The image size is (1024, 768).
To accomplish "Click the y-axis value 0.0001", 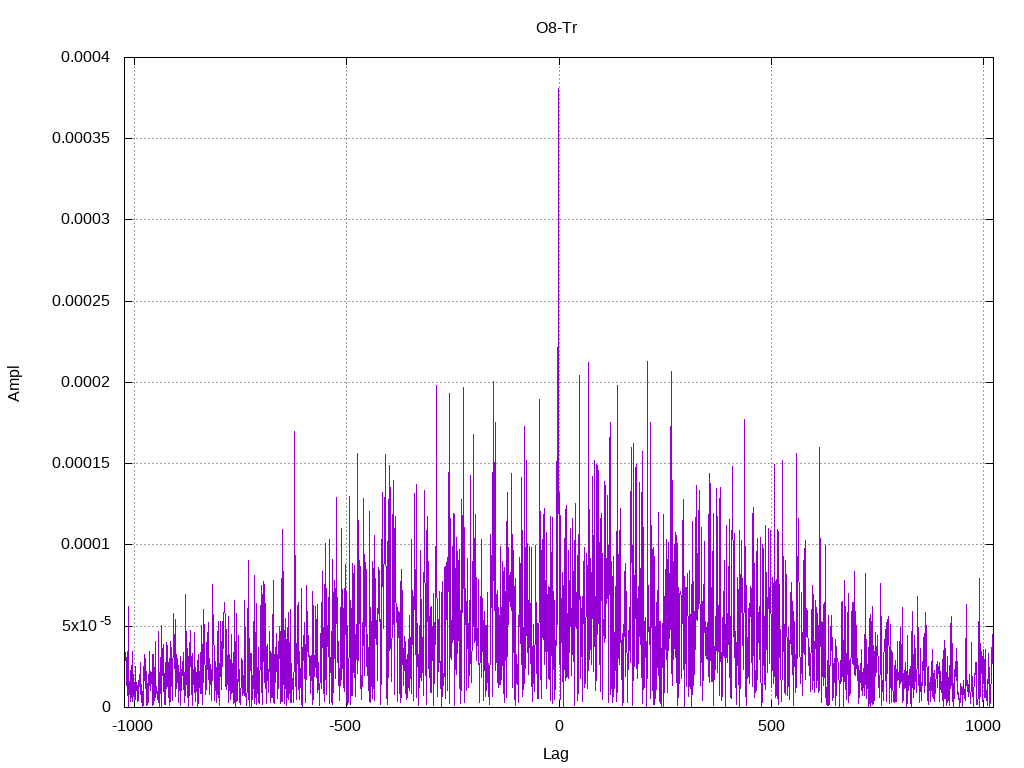I will (86, 544).
